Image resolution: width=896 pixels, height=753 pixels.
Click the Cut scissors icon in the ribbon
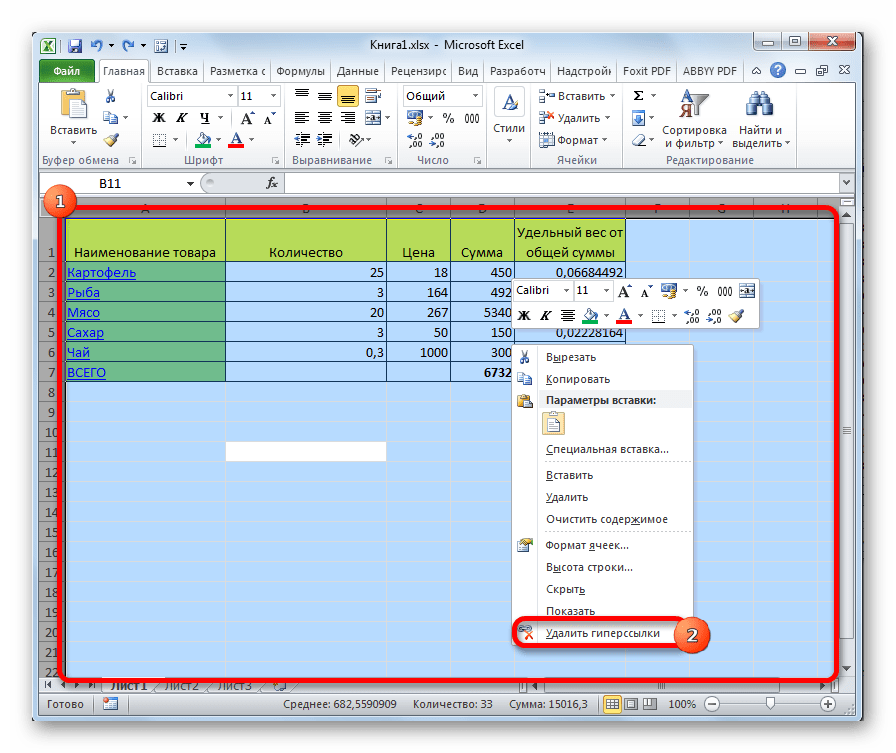point(111,96)
